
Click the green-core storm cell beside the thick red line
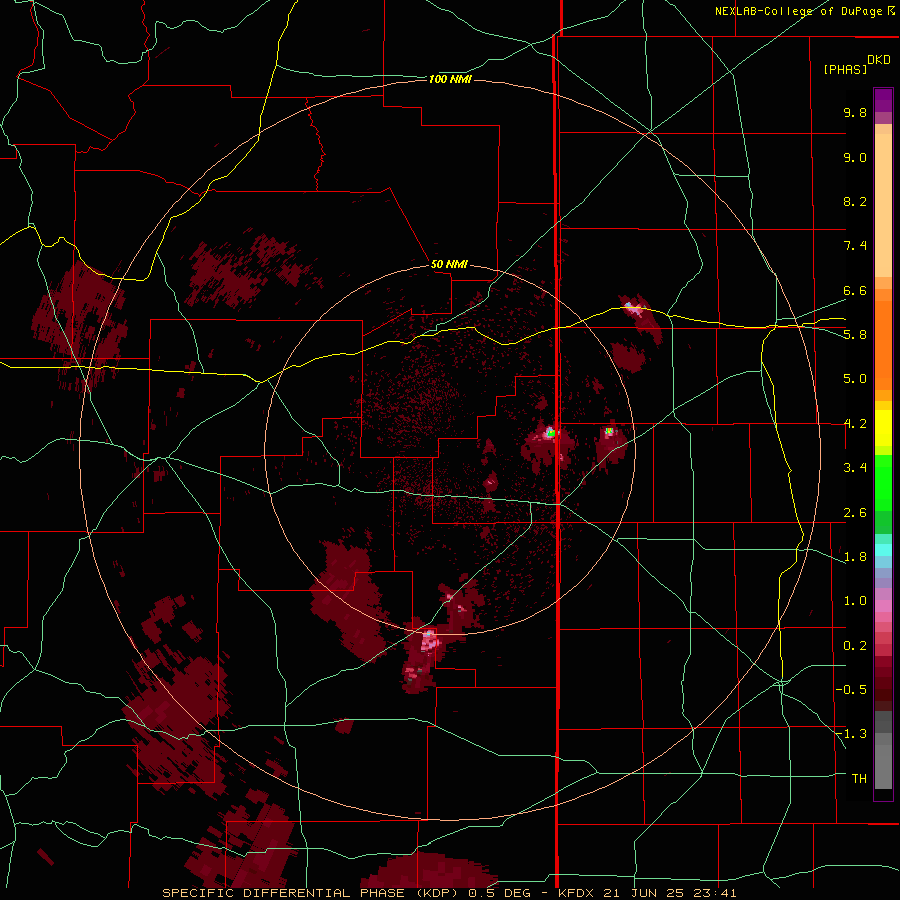click(551, 433)
